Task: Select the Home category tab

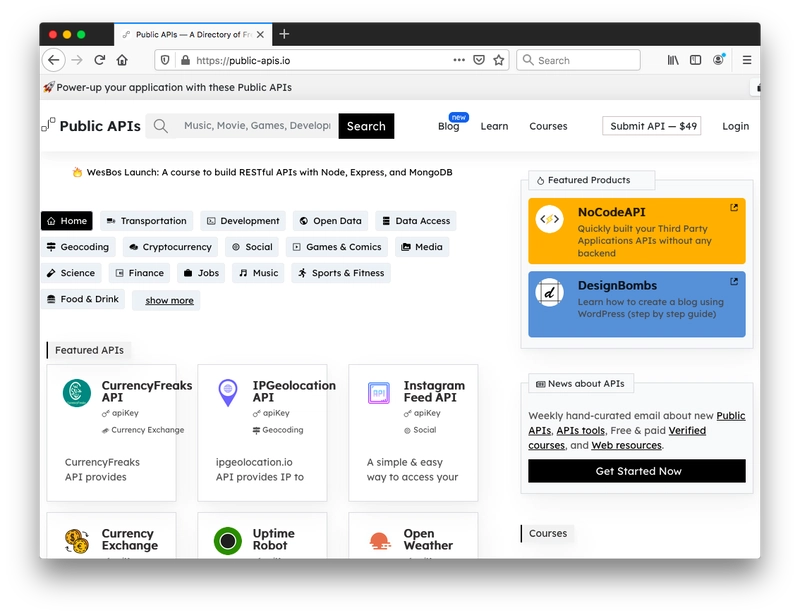Action: point(67,221)
